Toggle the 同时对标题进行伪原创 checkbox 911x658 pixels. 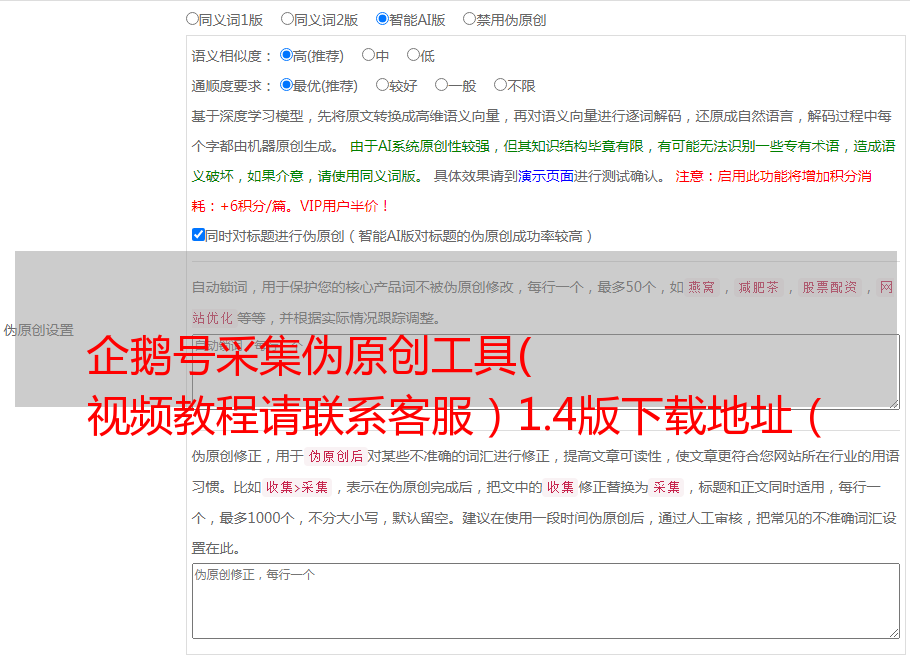click(198, 235)
